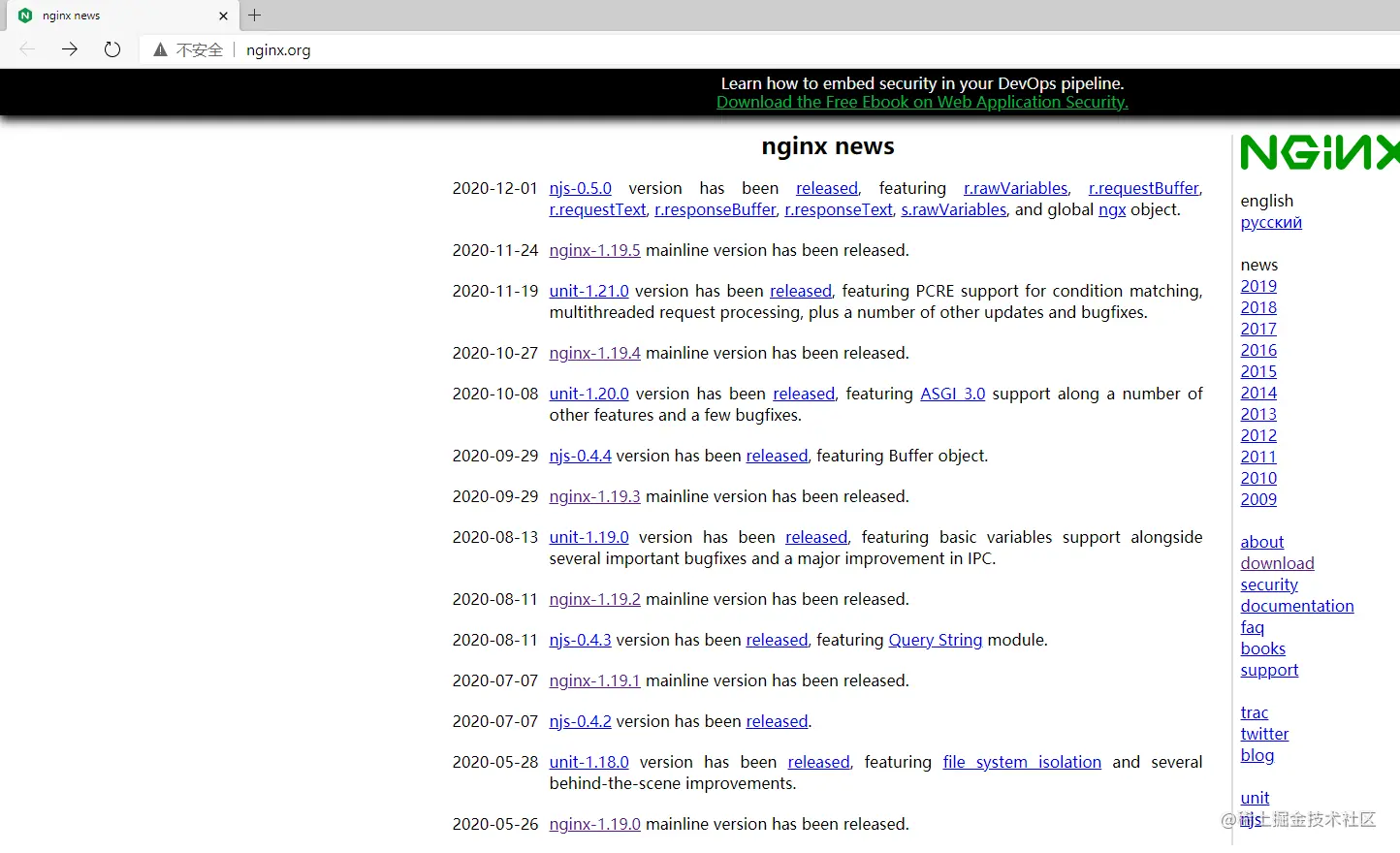Open the faq link
The height and width of the screenshot is (853, 1400).
click(1252, 628)
